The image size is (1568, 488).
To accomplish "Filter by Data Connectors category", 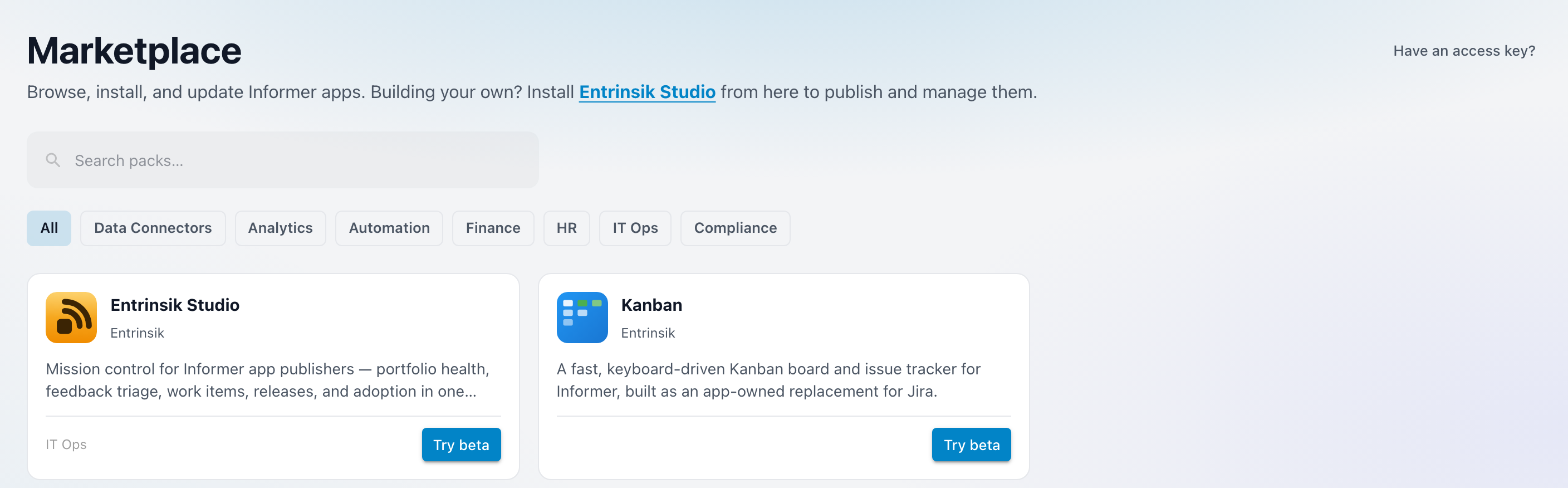I will (x=153, y=228).
